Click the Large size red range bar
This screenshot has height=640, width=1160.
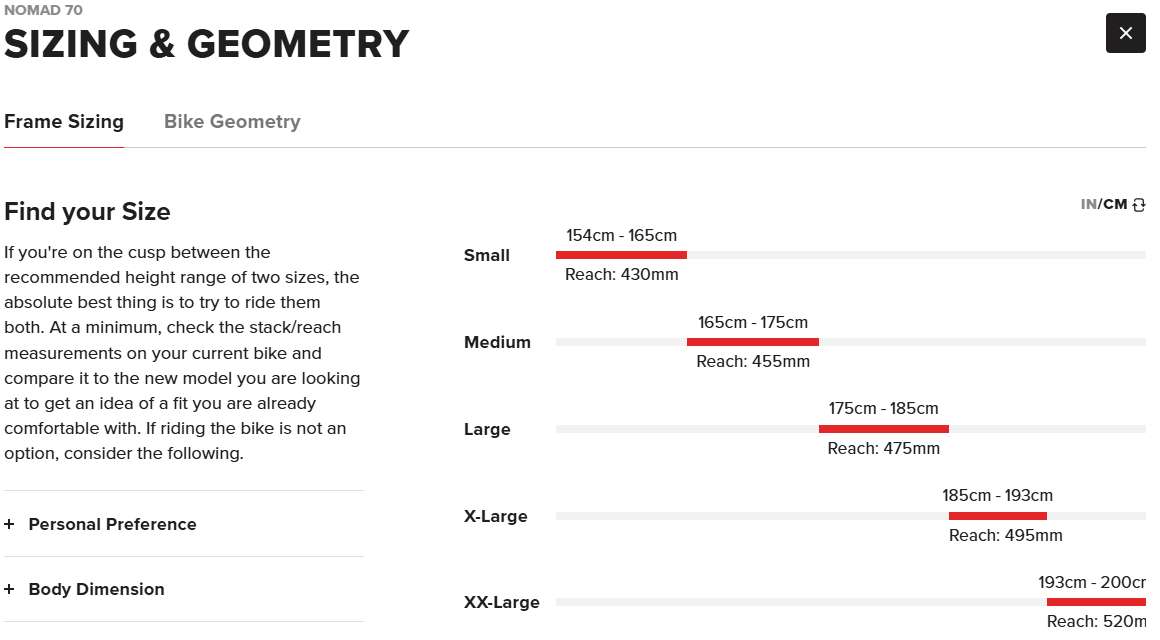pos(883,429)
